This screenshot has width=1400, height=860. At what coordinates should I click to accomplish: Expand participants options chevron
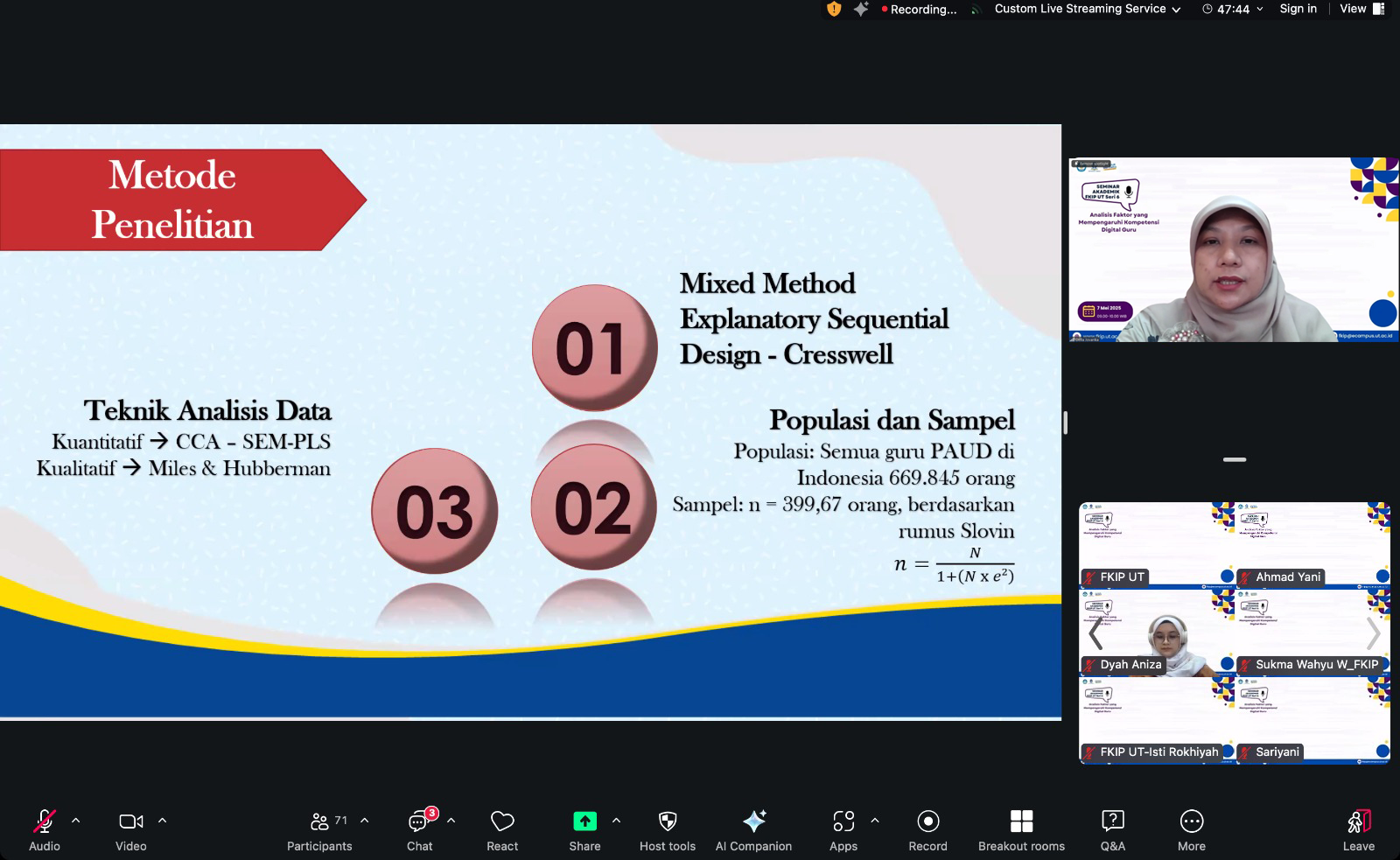365,821
